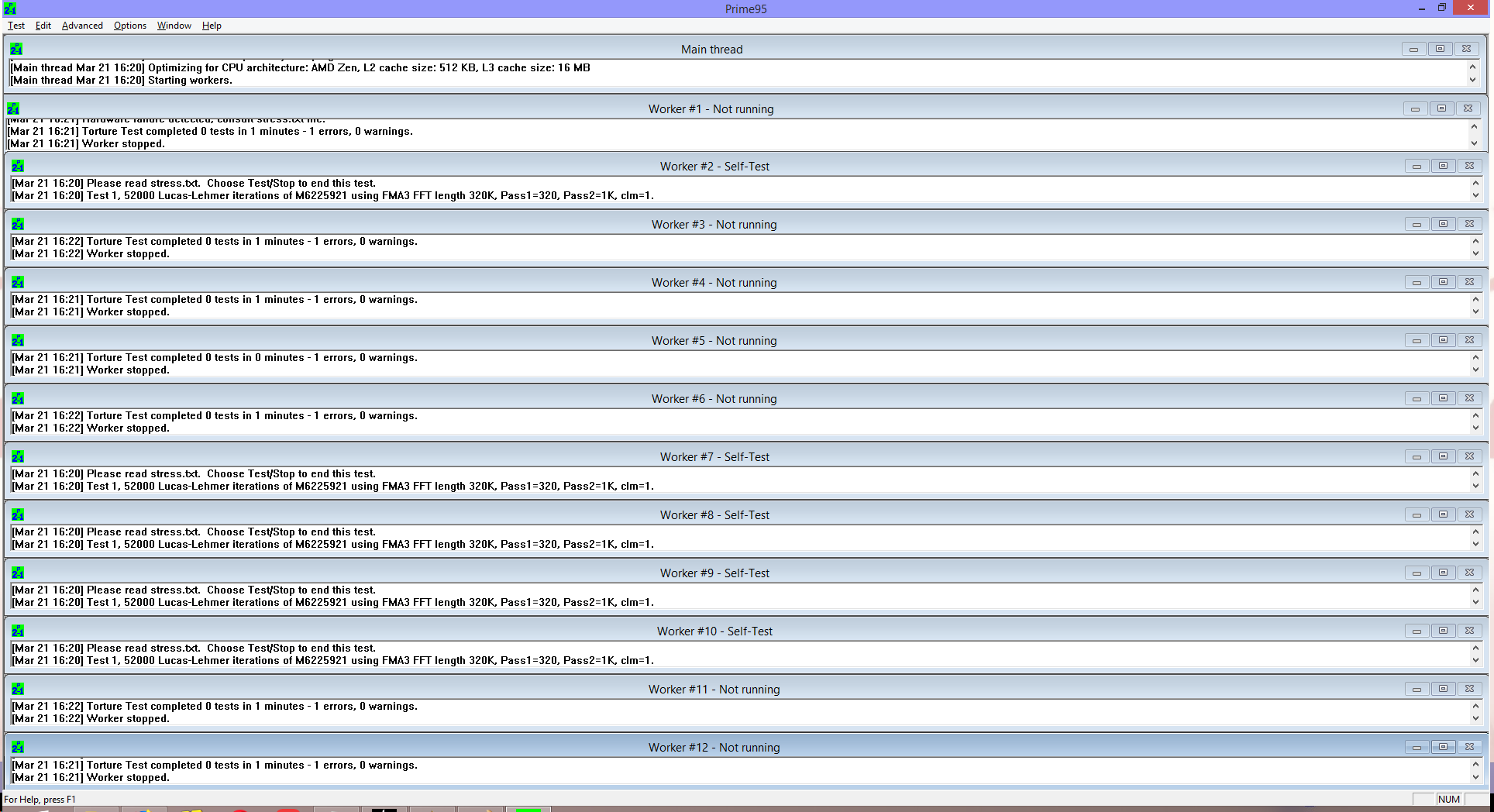Select the Worker #12 - Not running title bar
This screenshot has height=812, width=1494.
714,747
